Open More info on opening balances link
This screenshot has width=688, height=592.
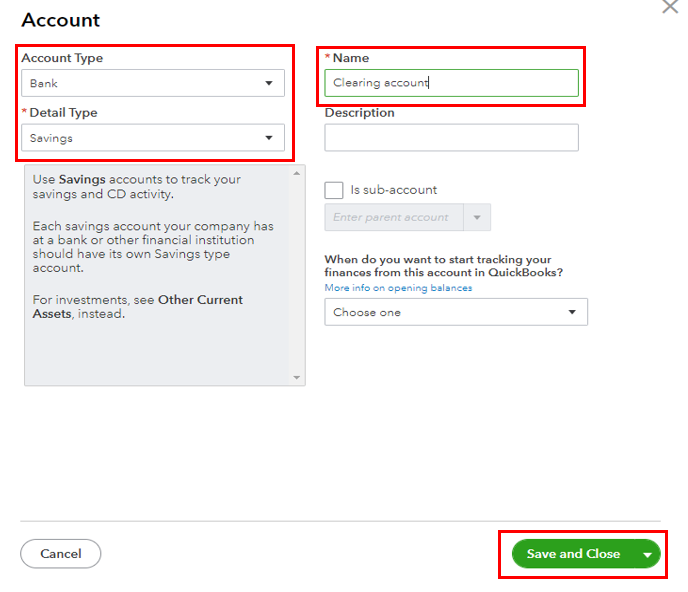(398, 288)
